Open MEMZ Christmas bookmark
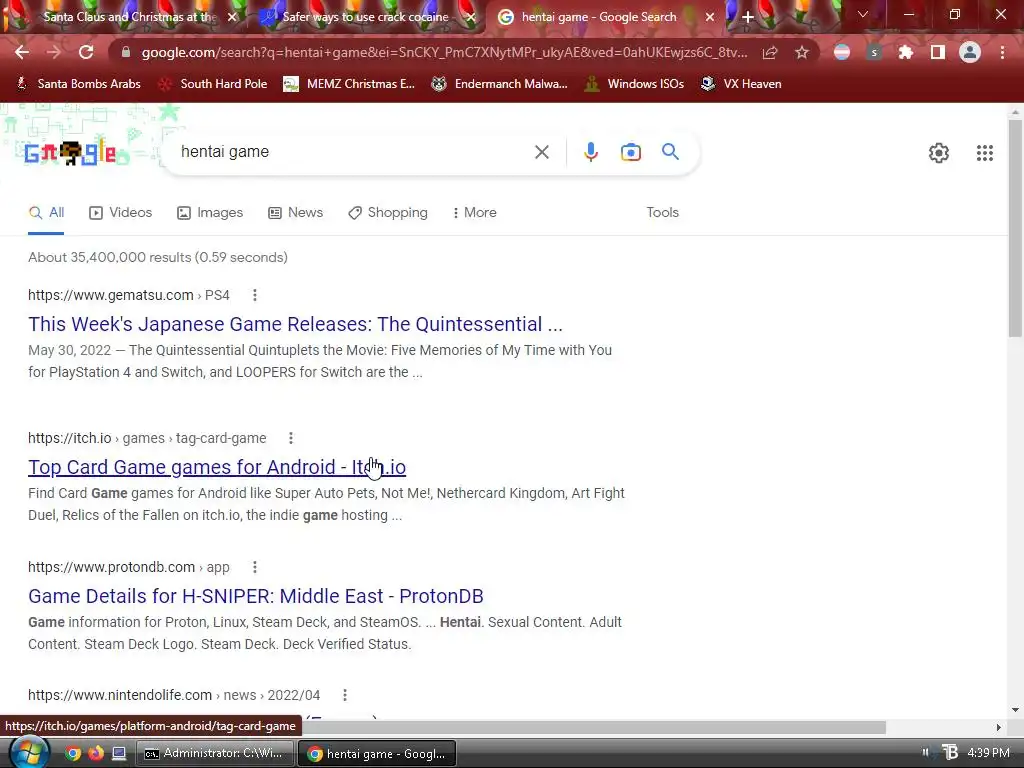Screen dimensions: 1024x768 pos(349,84)
